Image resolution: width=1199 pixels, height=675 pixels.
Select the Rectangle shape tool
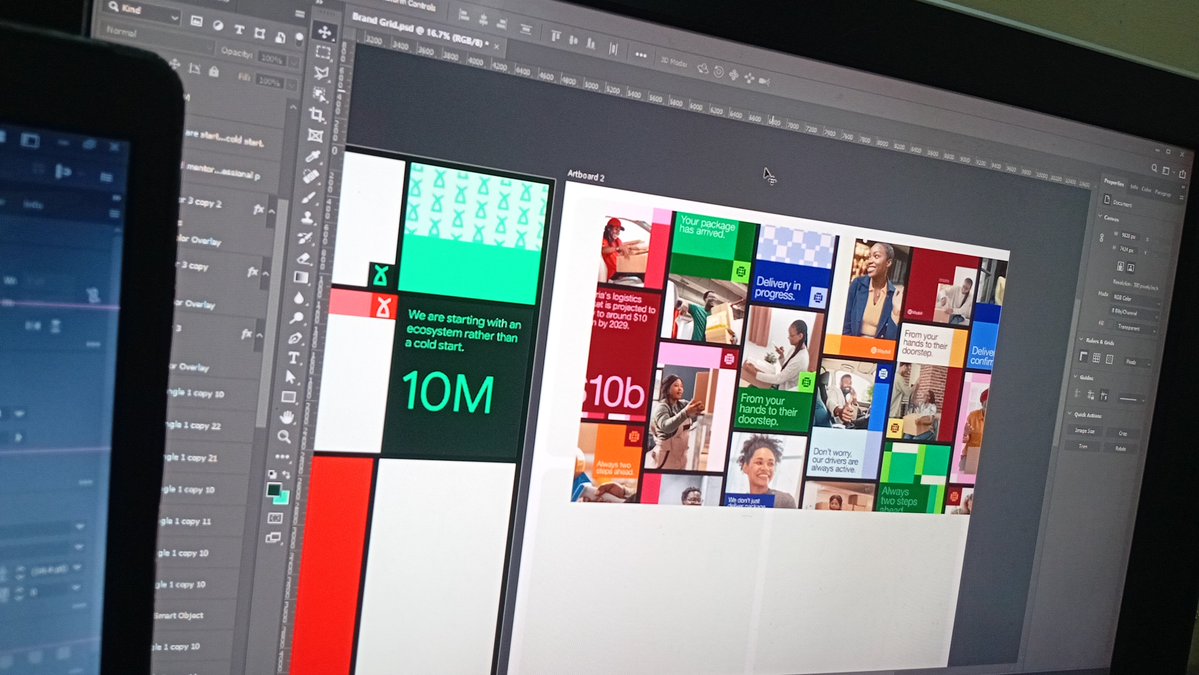coord(289,397)
